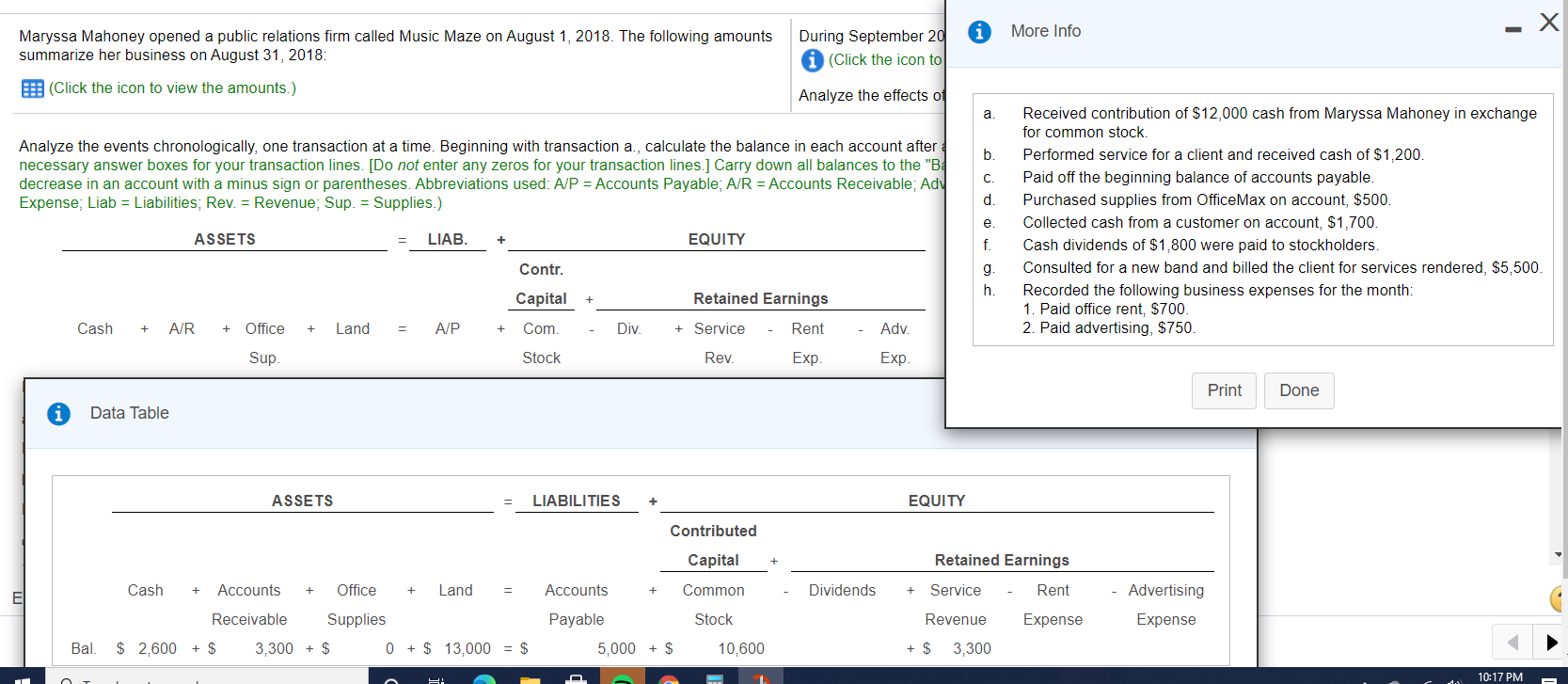
Task: Select transaction d 'Purchased supplies from OfficeMax'
Action: pyautogui.click(x=1207, y=199)
